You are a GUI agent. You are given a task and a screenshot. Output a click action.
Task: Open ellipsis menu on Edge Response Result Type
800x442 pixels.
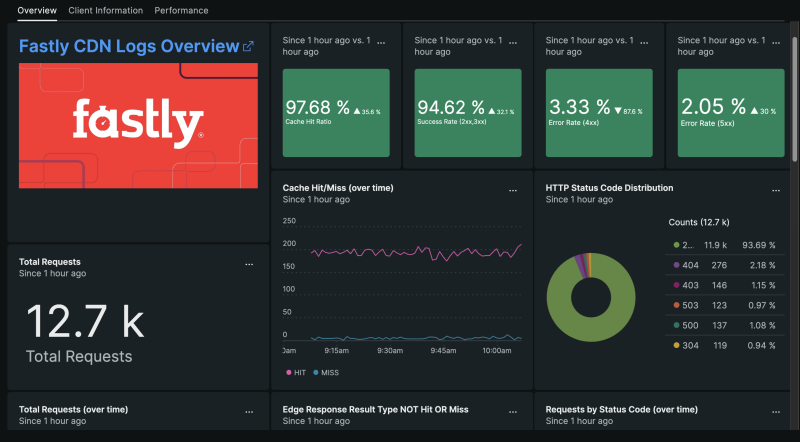coord(513,411)
